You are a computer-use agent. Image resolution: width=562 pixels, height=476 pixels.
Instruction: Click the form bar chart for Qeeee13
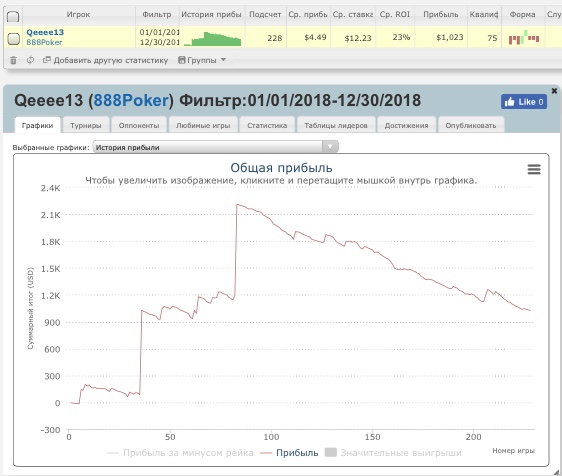(x=524, y=37)
